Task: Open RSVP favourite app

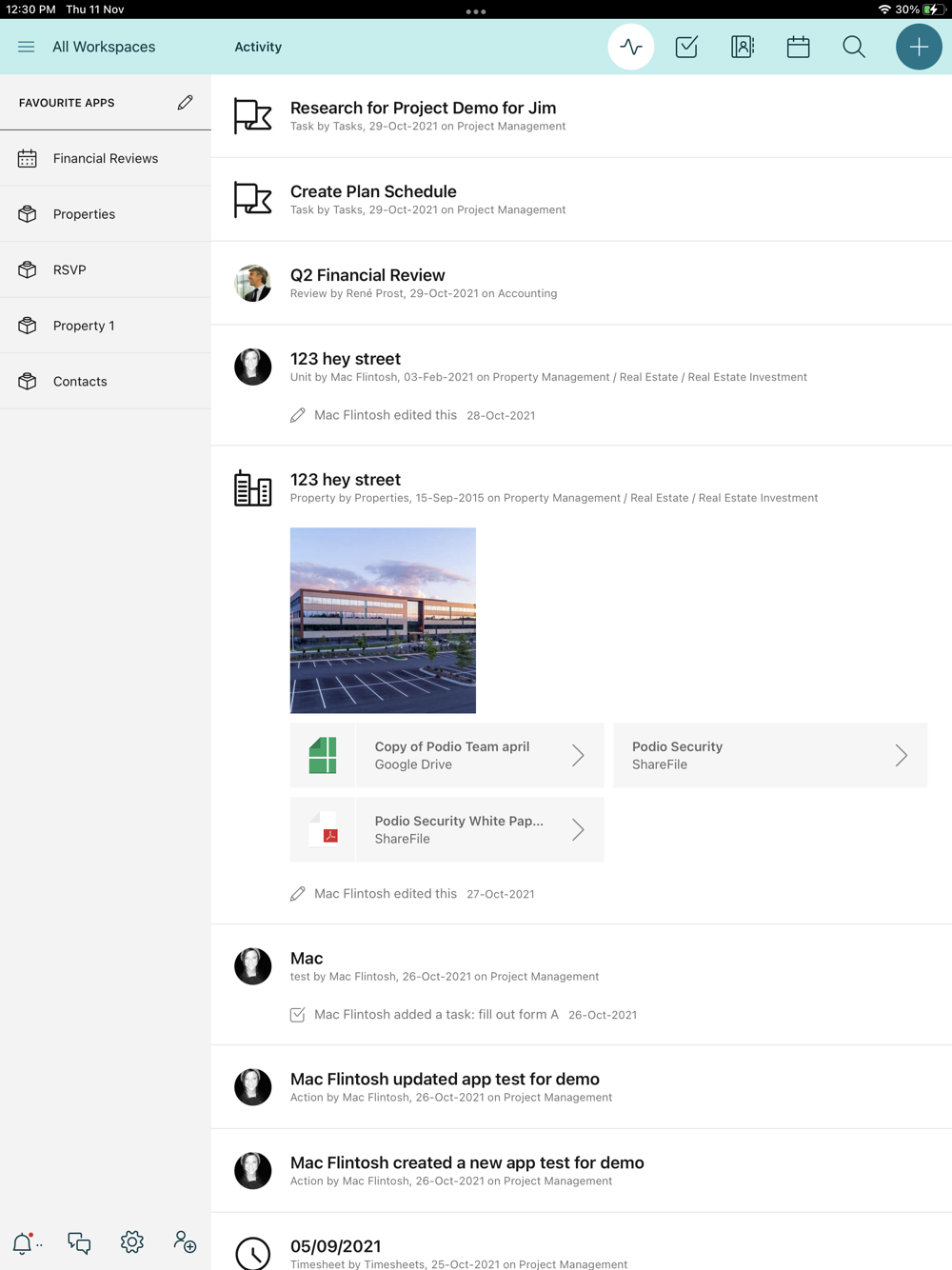Action: [106, 269]
